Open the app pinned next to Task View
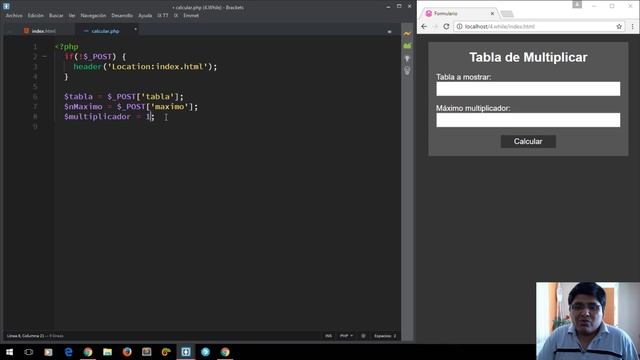 [48, 352]
